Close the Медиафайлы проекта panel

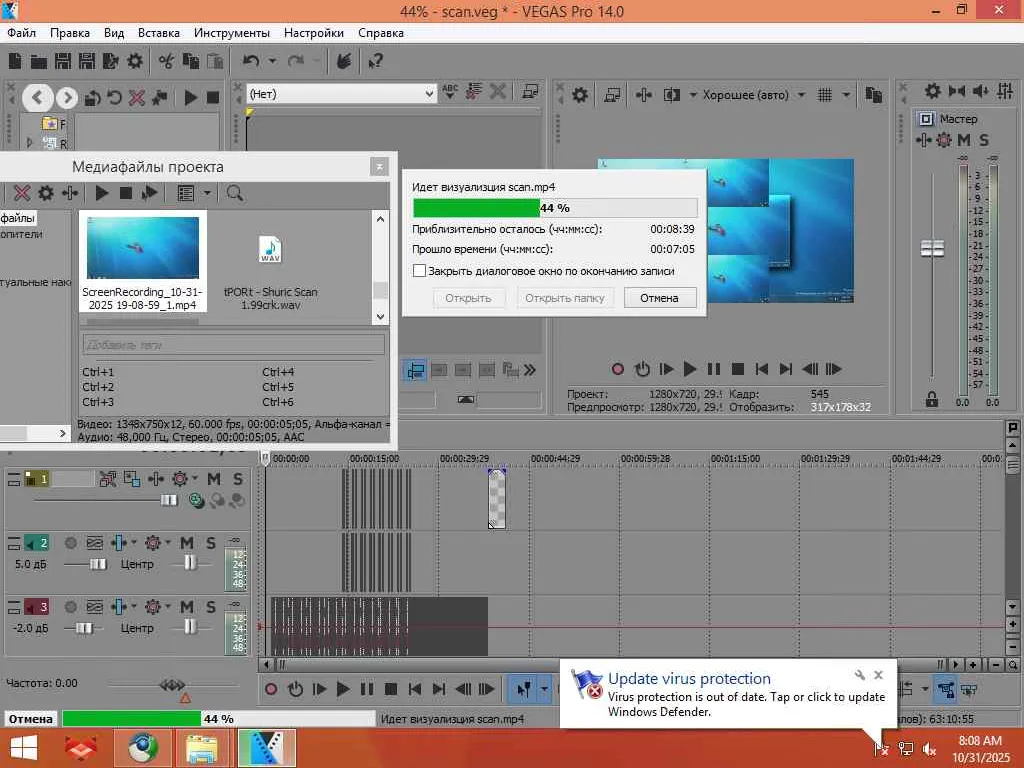(x=379, y=167)
